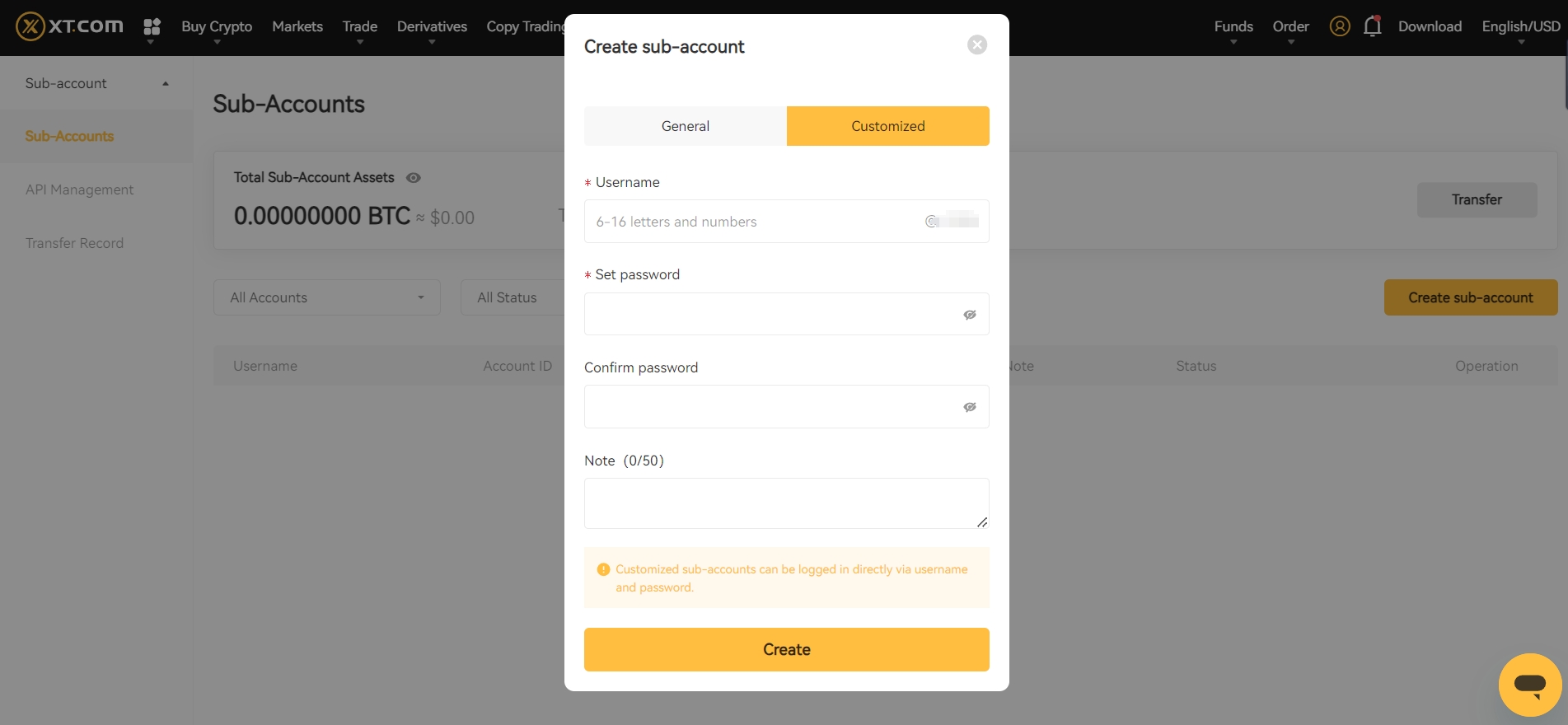Switch to the General sub-account type
1568x725 pixels.
click(685, 125)
